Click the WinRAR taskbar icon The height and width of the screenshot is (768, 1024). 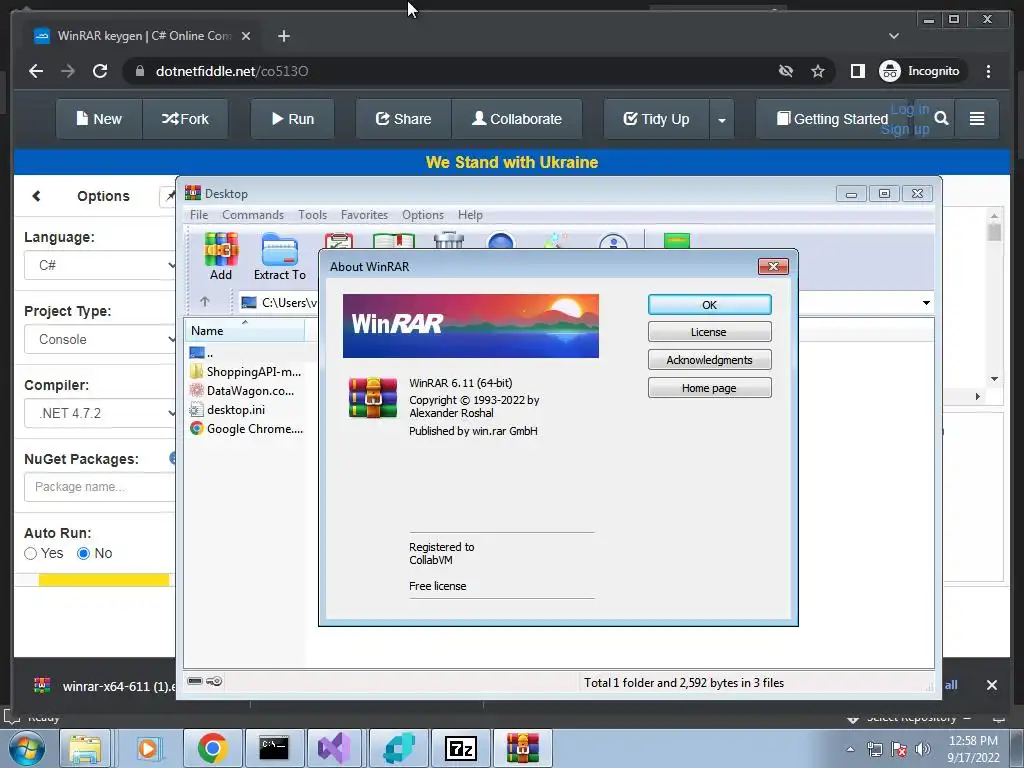522,748
